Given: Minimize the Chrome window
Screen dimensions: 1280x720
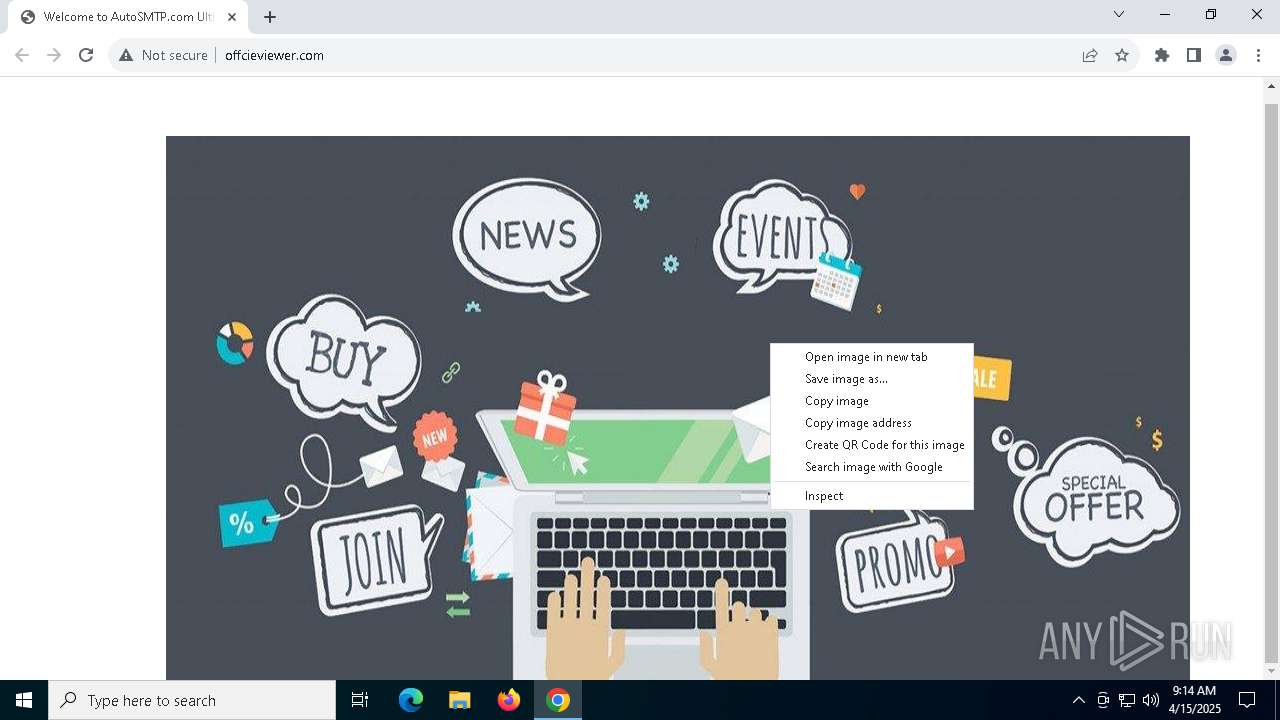Looking at the screenshot, I should (x=1165, y=14).
